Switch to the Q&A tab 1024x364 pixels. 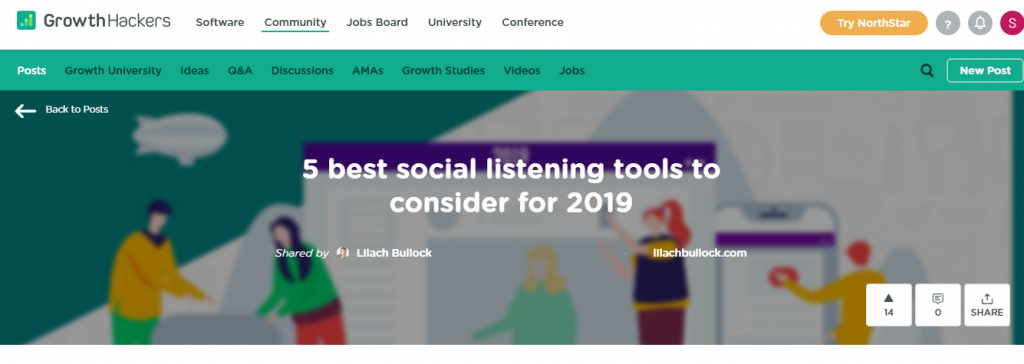(x=240, y=71)
